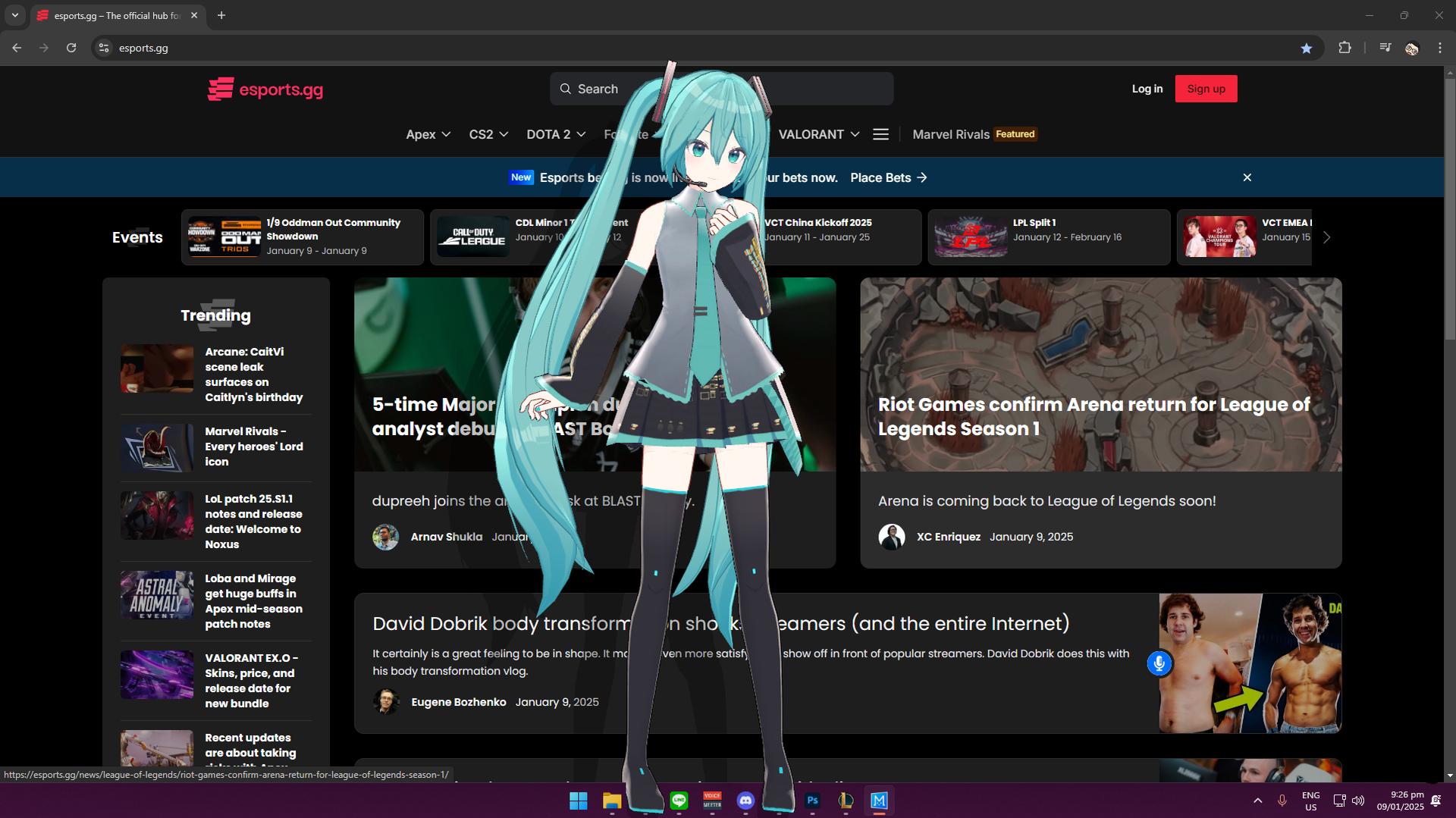Open Discord from the taskbar

(745, 801)
